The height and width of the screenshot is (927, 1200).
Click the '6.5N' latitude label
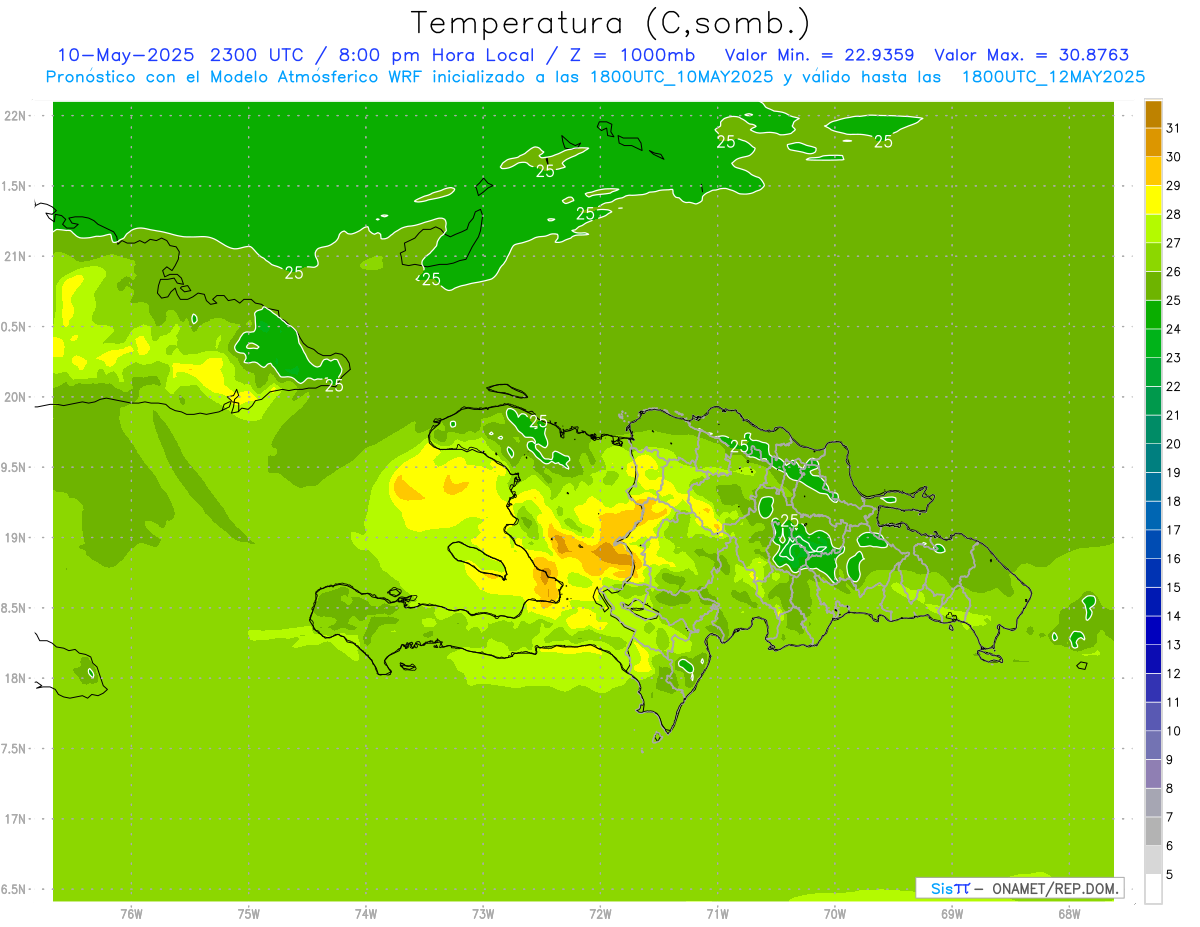pos(15,890)
